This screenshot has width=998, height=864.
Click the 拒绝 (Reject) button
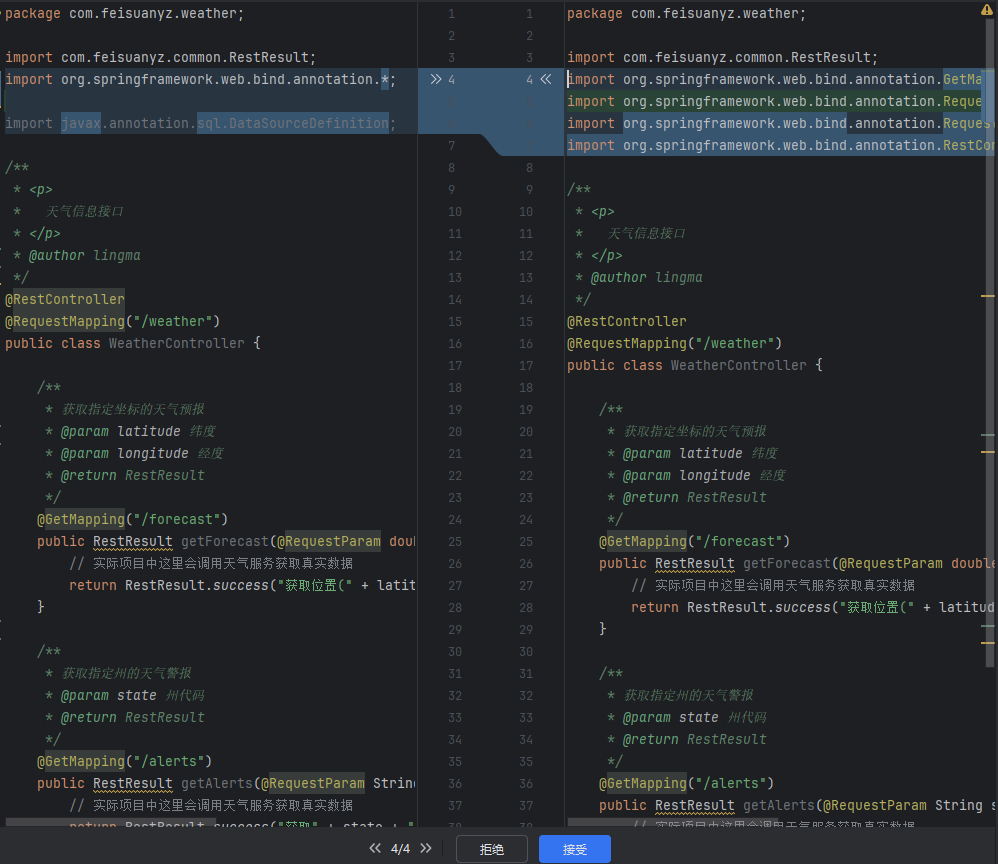click(x=491, y=849)
